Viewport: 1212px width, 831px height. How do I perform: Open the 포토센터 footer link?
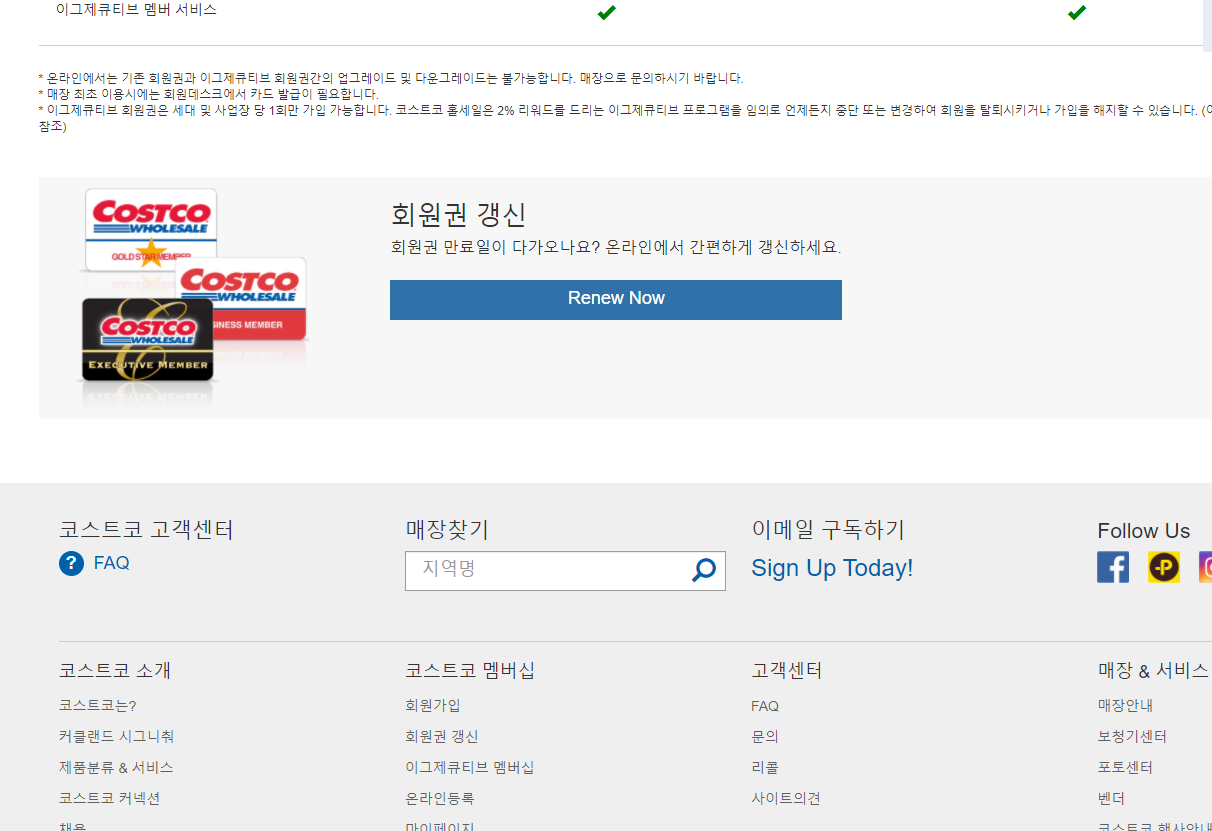click(x=1125, y=767)
